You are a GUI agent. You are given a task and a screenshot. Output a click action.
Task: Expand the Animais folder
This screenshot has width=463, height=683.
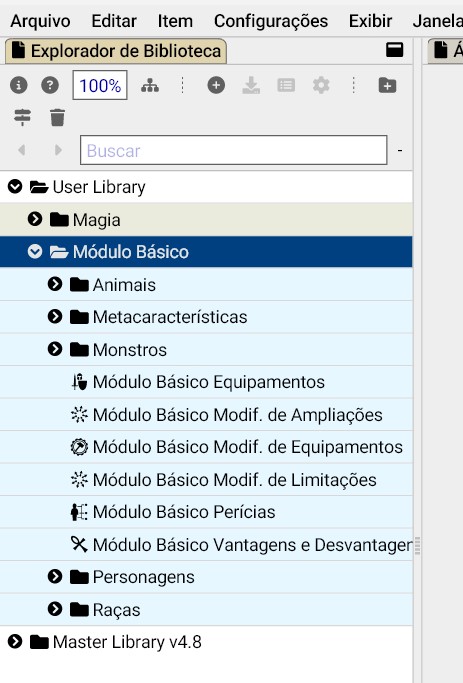click(55, 284)
